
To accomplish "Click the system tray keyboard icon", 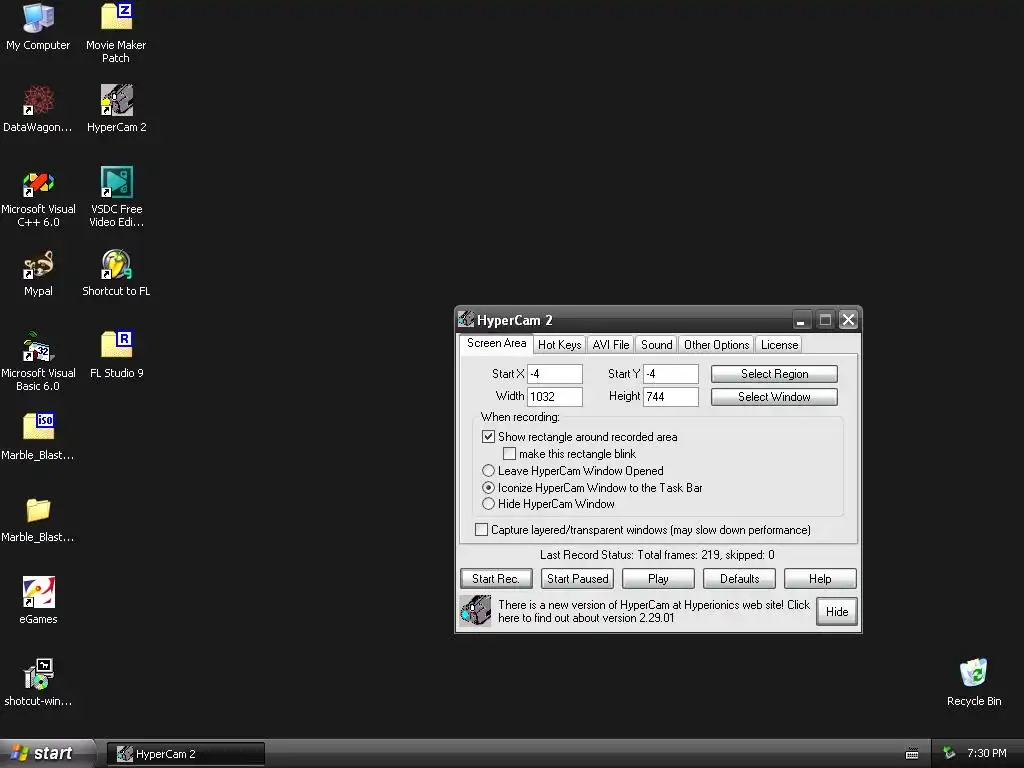I will pyautogui.click(x=912, y=754).
